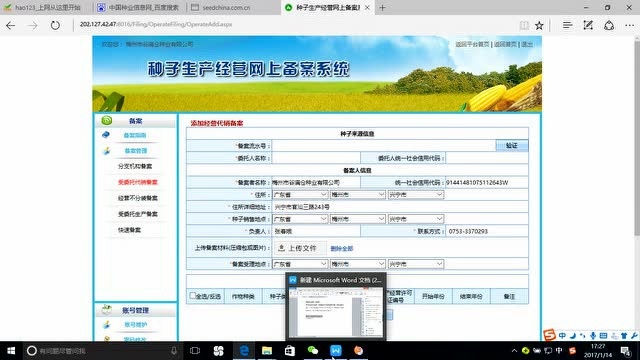This screenshot has width=640, height=360.
Task: Click the 验证 button
Action: pos(511,145)
